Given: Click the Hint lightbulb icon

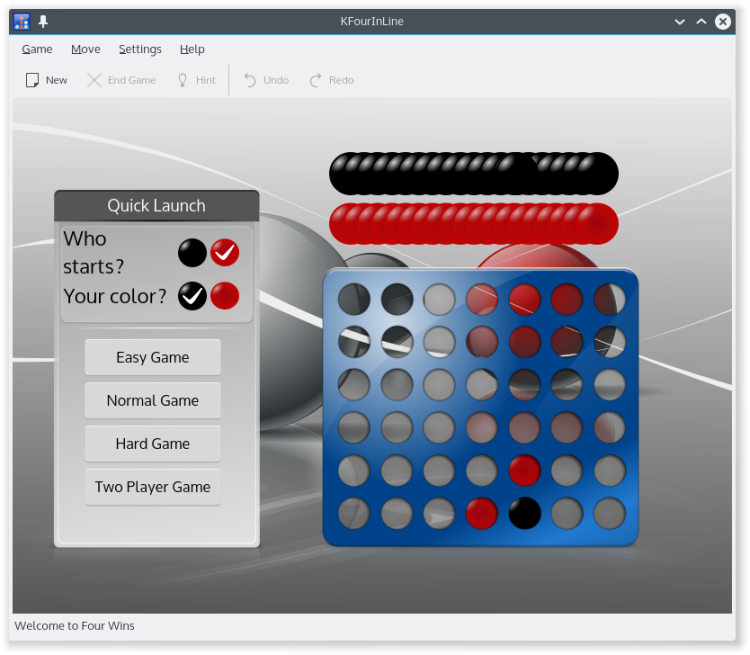Looking at the screenshot, I should coord(182,80).
